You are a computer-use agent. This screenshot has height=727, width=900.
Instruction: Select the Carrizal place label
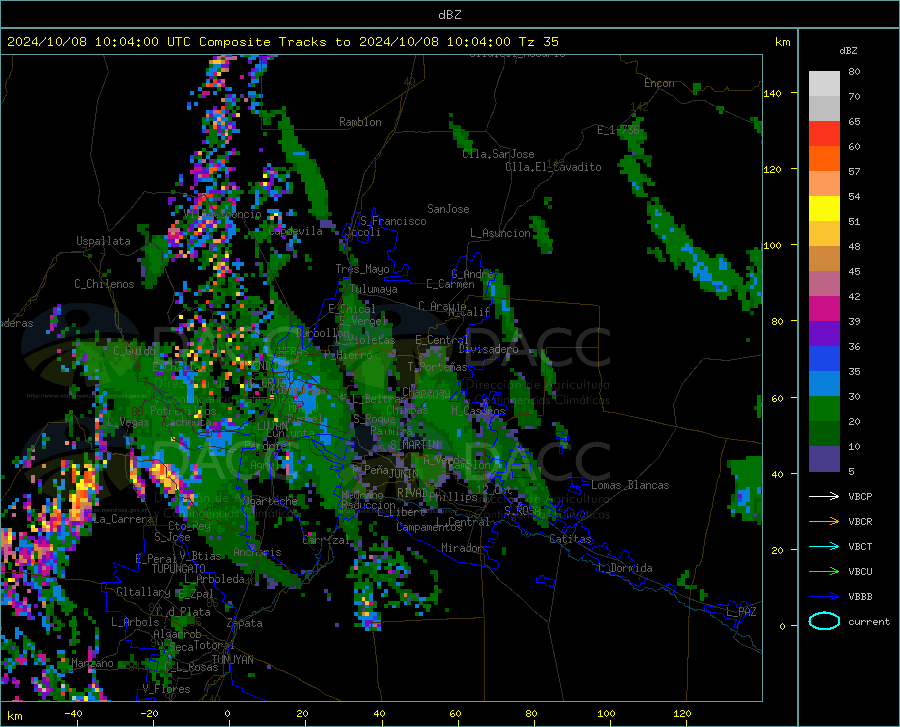pyautogui.click(x=326, y=540)
